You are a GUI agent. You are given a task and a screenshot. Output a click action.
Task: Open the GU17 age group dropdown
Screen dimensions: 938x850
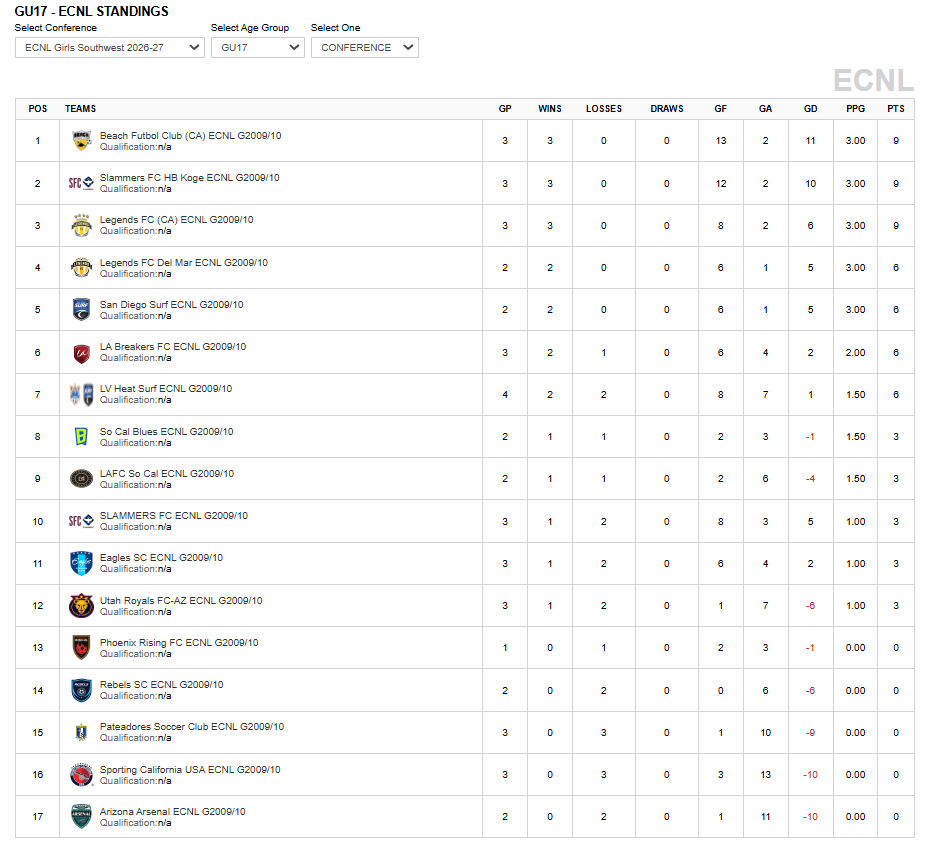[258, 47]
